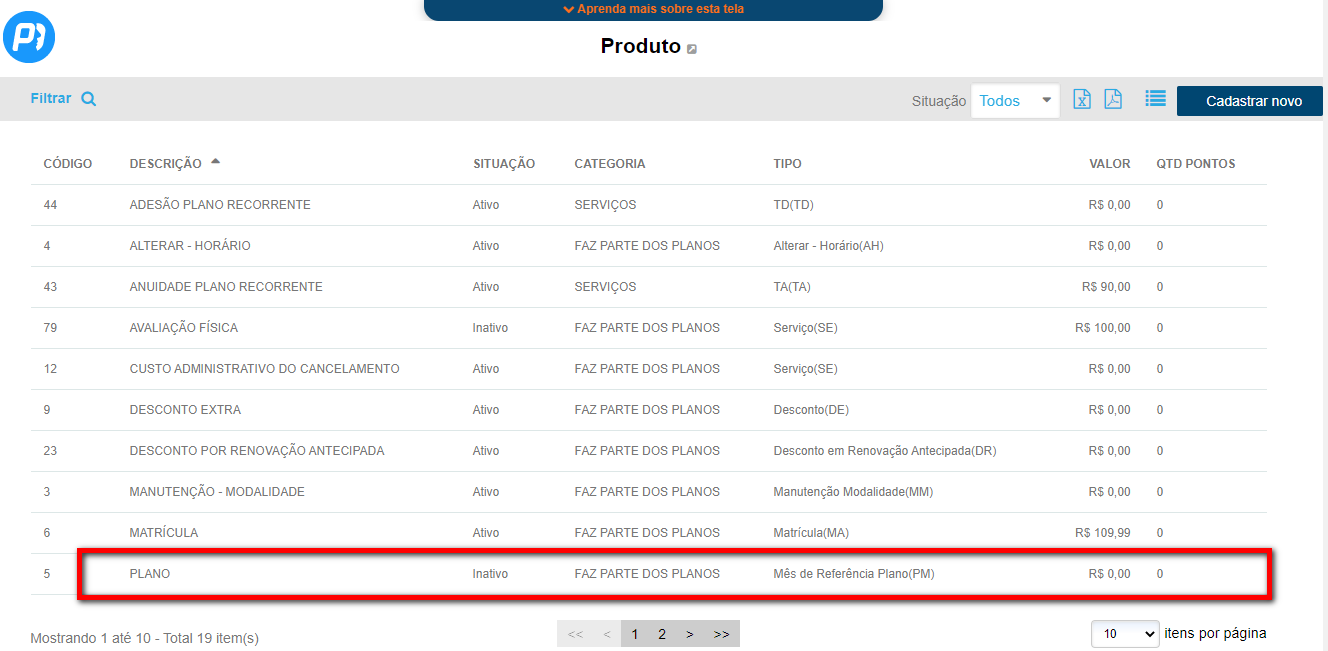Click the external link icon beside Produto
This screenshot has height=651, width=1328.
[x=692, y=49]
